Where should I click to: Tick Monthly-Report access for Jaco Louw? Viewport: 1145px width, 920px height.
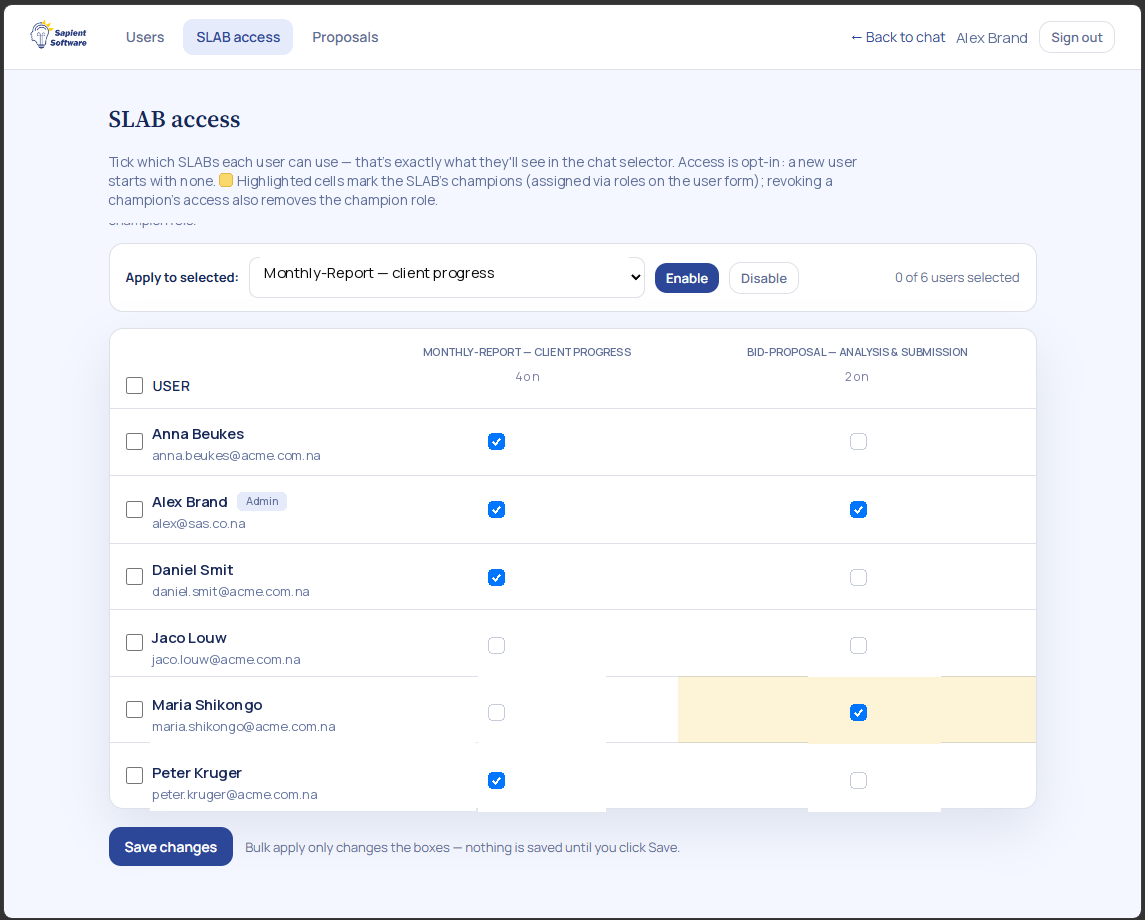click(x=497, y=645)
